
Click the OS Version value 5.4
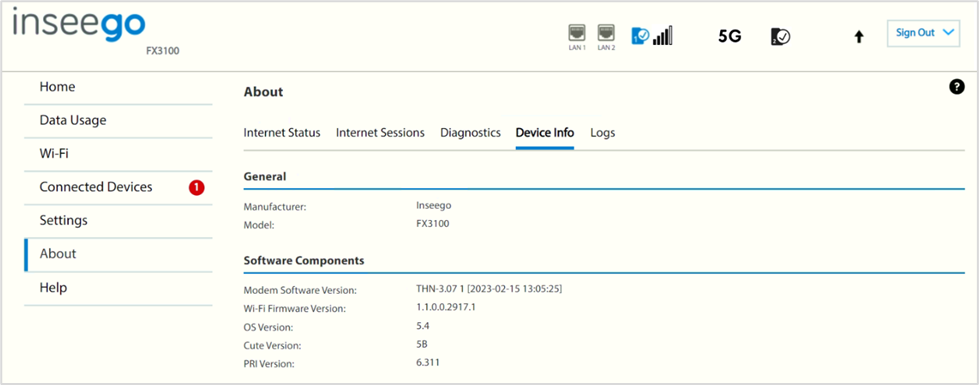click(x=423, y=326)
